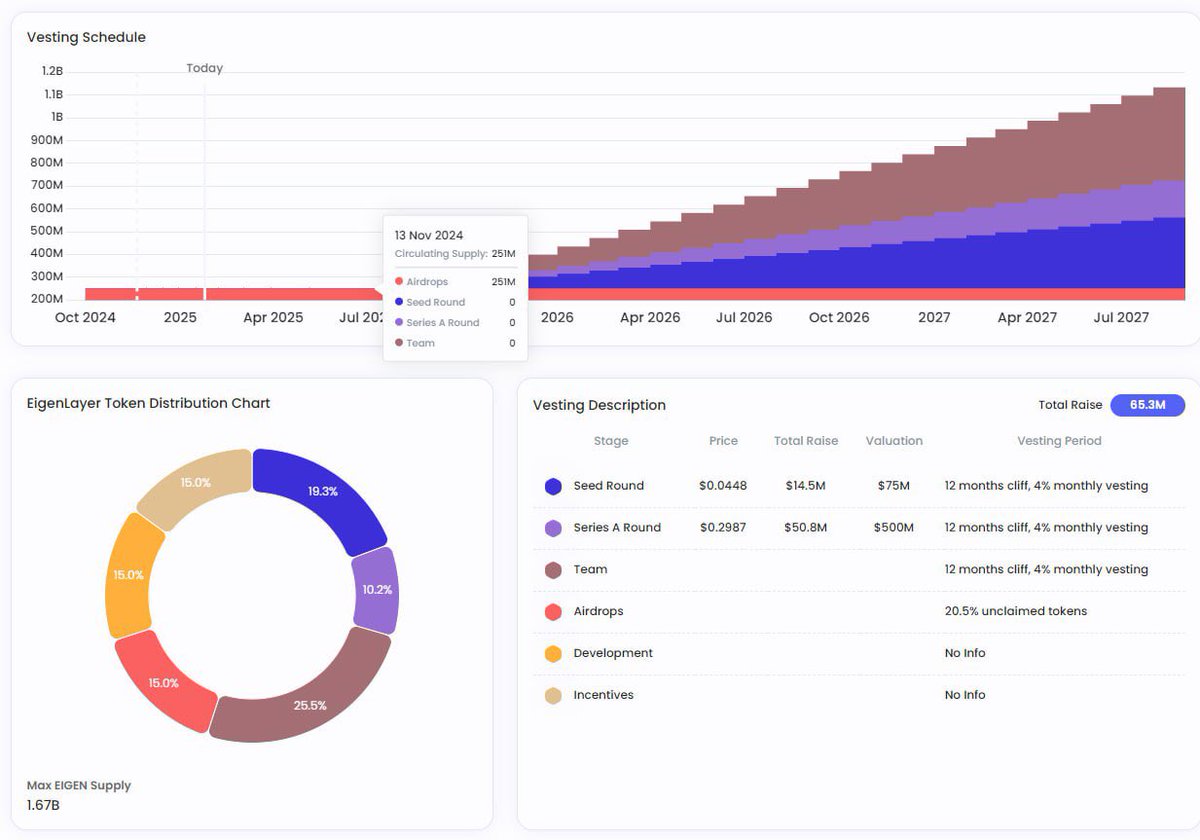This screenshot has width=1200, height=840.
Task: Click the Price column header
Action: pos(723,441)
